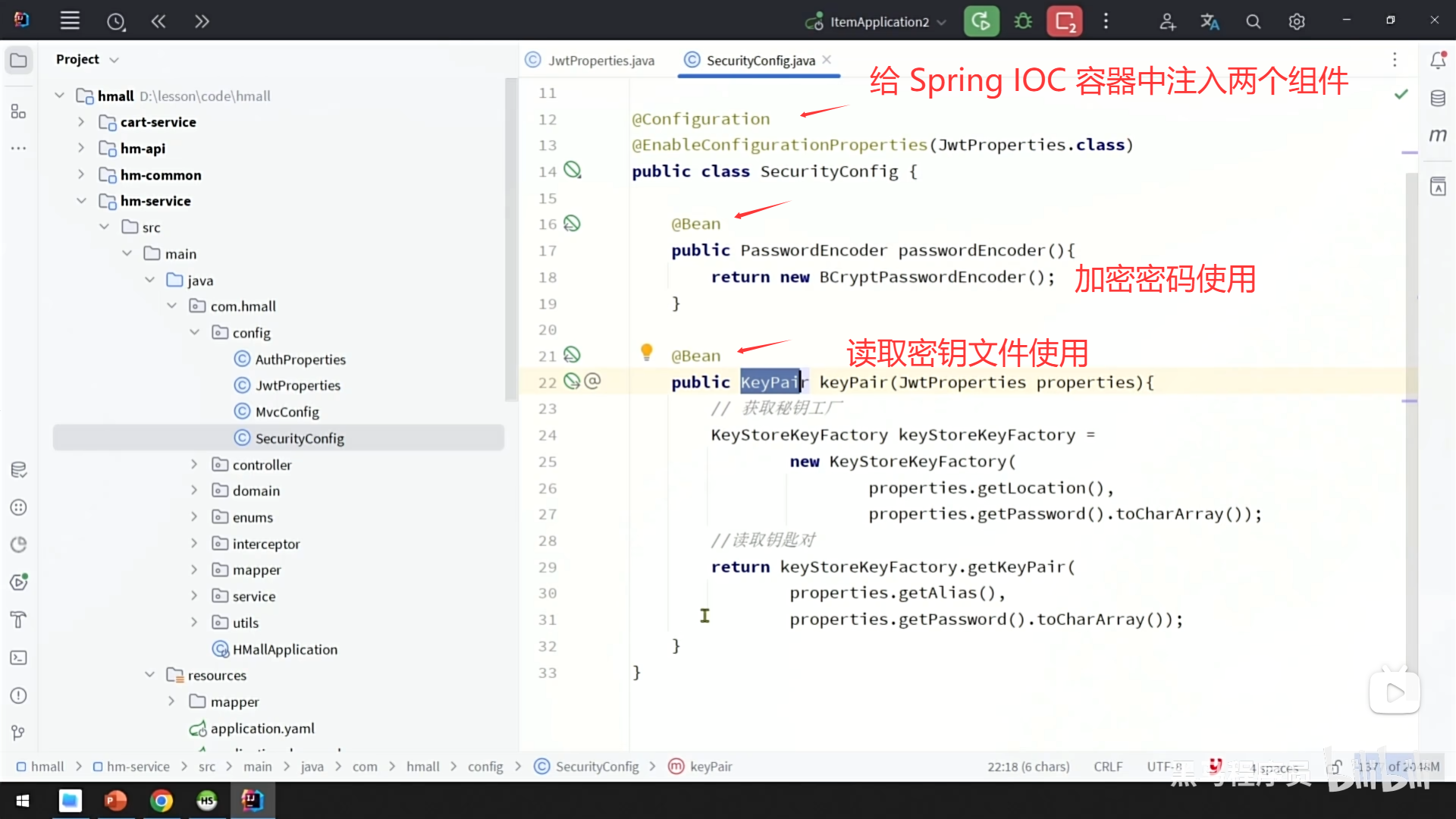Click the Search Everywhere magnifier

[x=1254, y=22]
